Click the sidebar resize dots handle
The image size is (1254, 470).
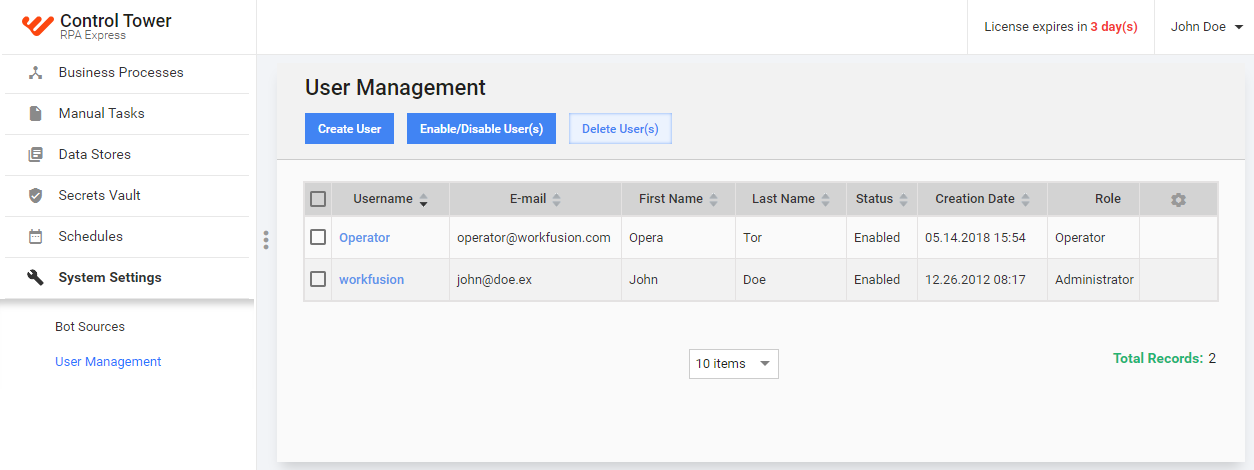266,240
